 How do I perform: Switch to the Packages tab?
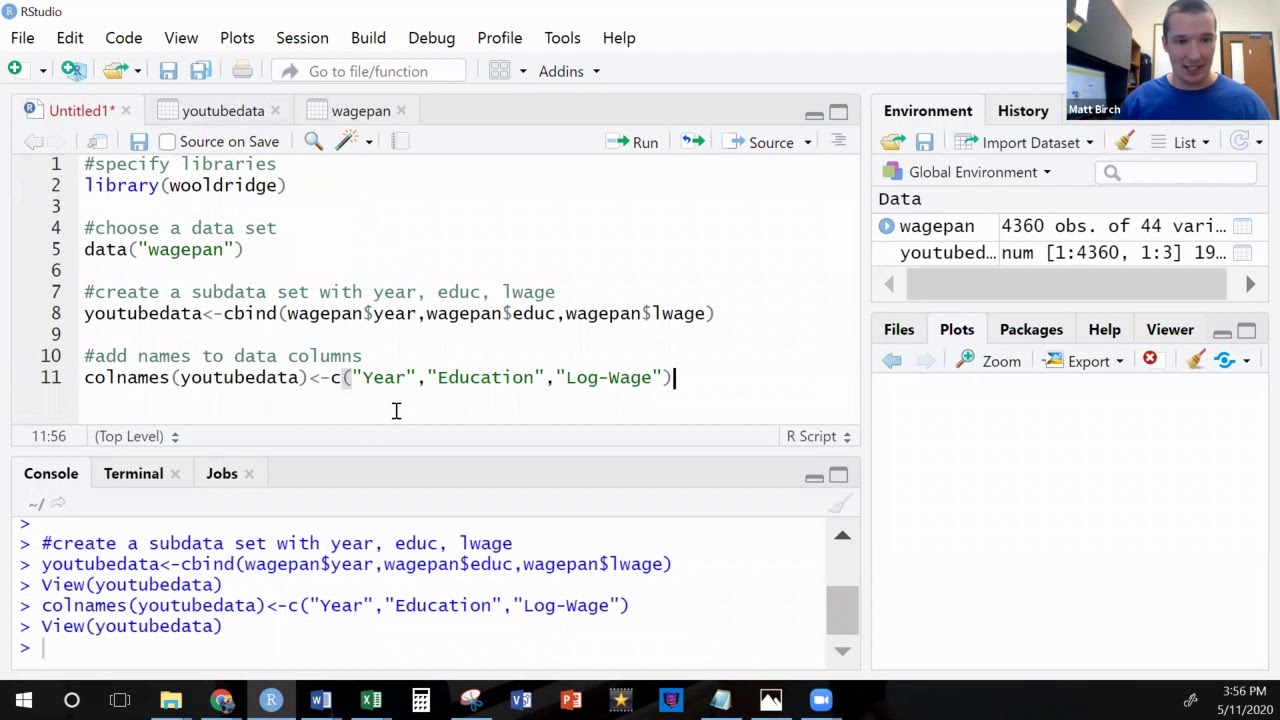click(1031, 330)
